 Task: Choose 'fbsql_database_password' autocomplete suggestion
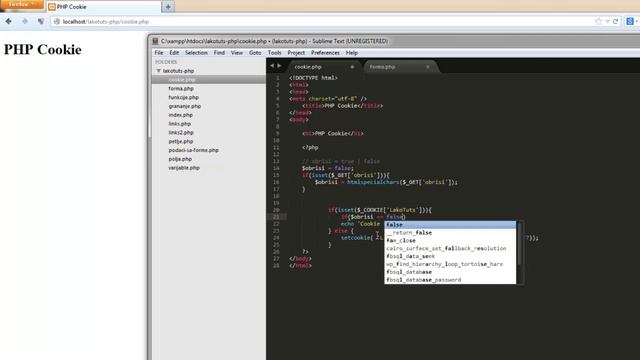pyautogui.click(x=450, y=280)
